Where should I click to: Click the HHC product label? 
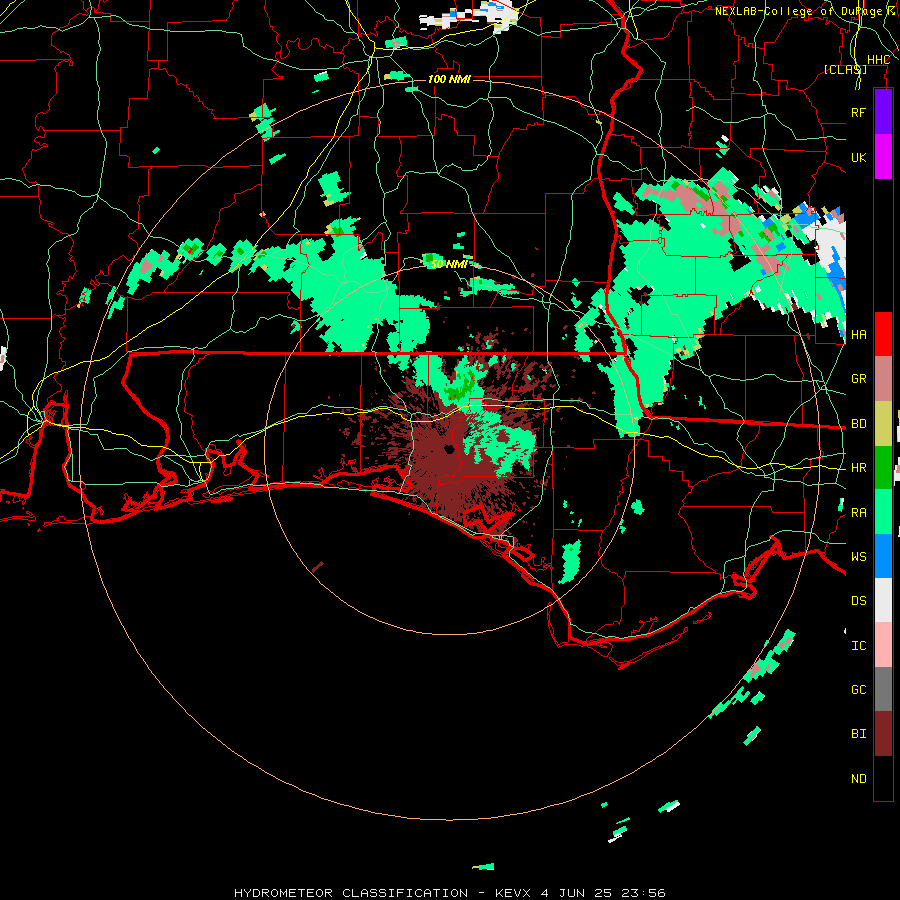point(878,60)
